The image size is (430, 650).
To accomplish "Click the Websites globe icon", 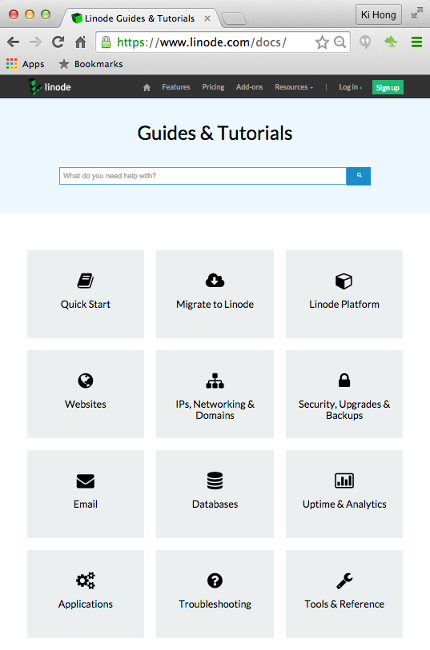I will [85, 381].
